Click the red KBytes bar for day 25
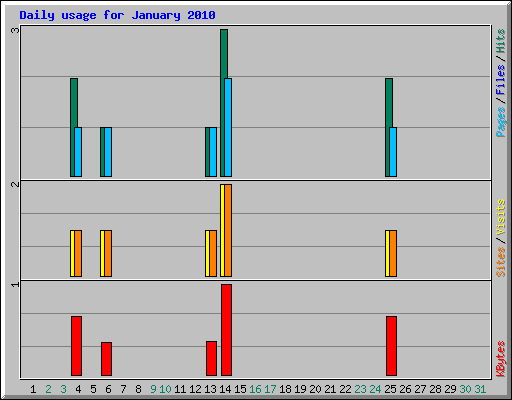 point(391,346)
